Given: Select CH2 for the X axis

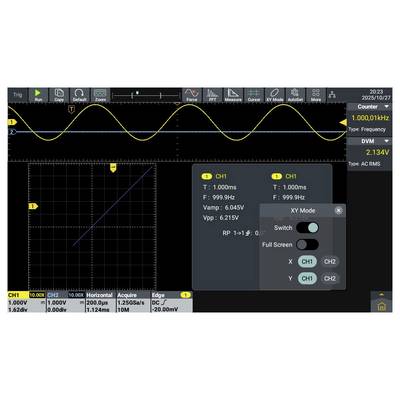Looking at the screenshot, I should point(330,262).
